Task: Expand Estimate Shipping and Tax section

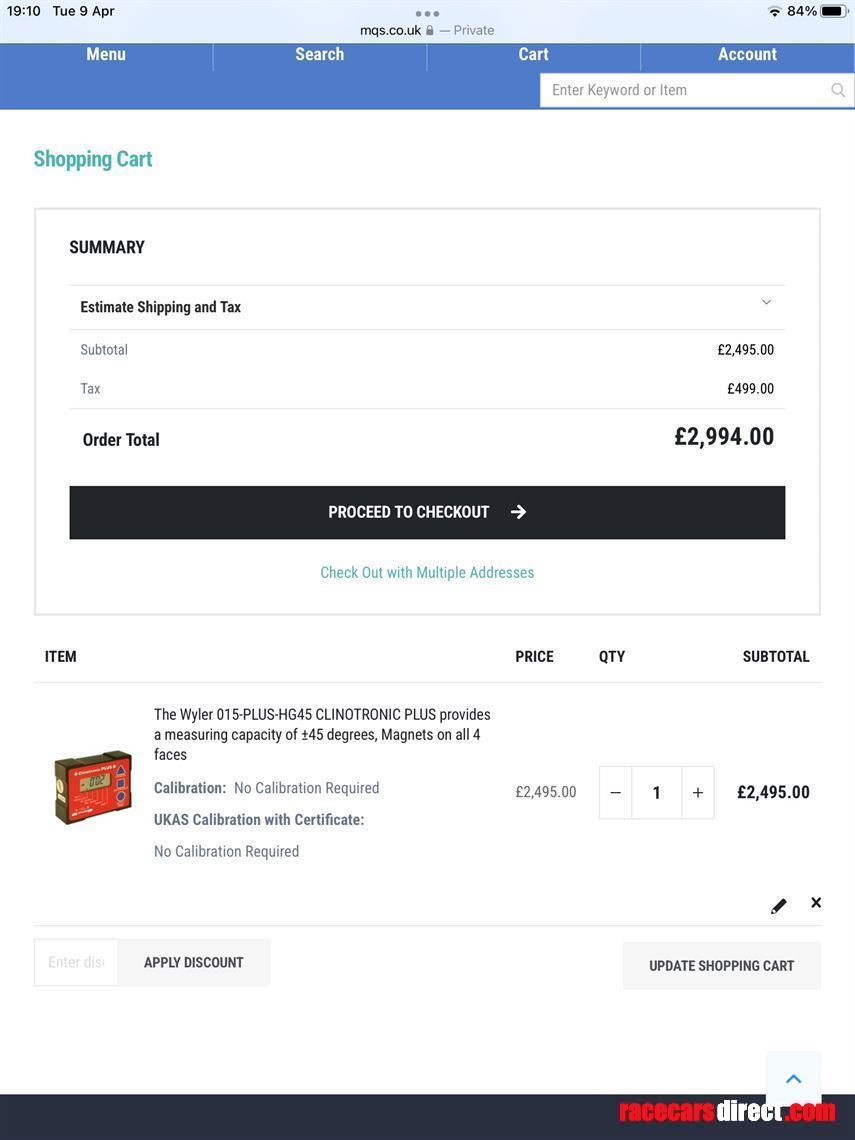Action: pos(161,307)
